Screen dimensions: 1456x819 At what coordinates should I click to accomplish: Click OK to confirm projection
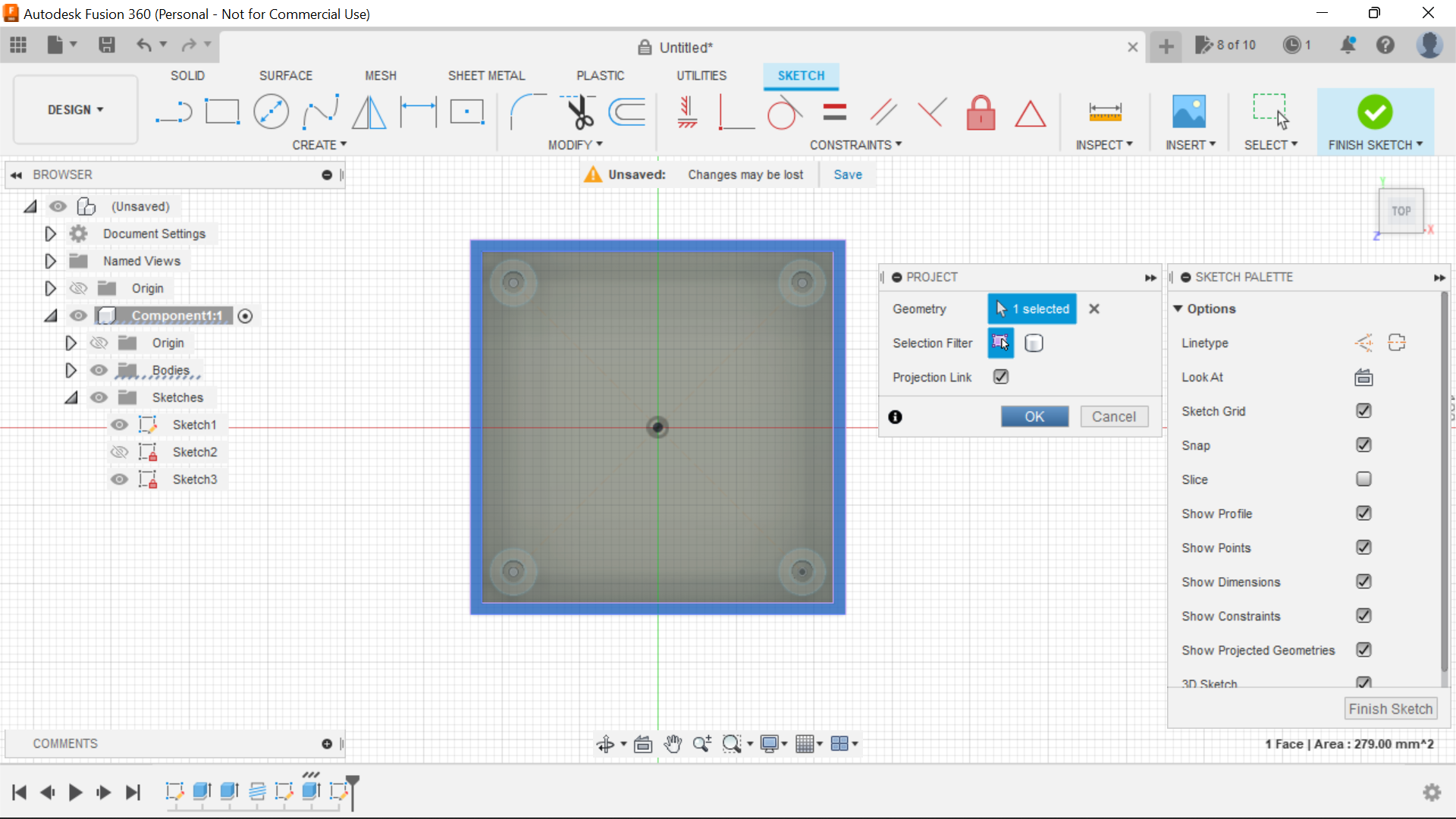coord(1034,416)
